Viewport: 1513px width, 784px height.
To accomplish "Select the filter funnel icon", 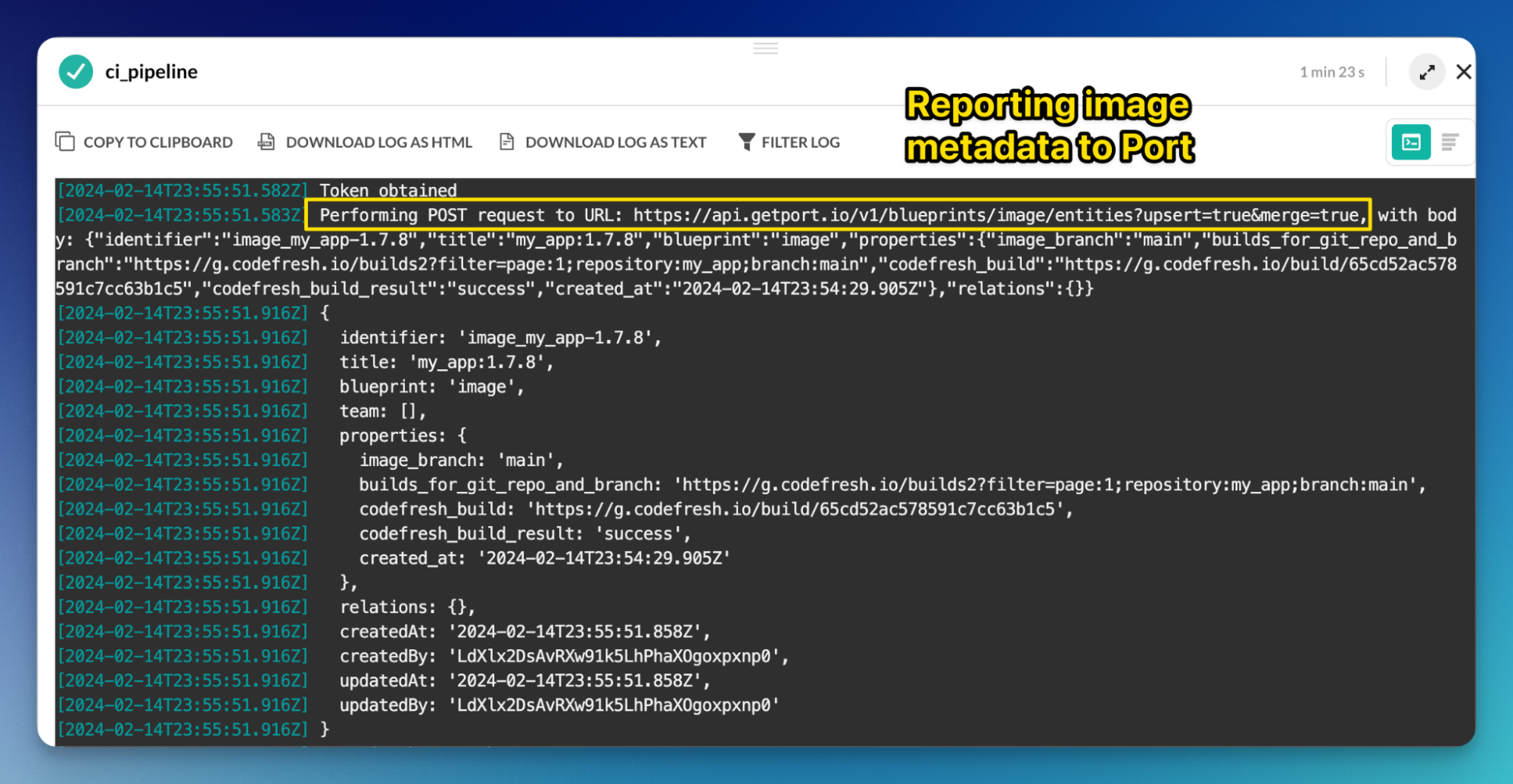I will click(746, 142).
